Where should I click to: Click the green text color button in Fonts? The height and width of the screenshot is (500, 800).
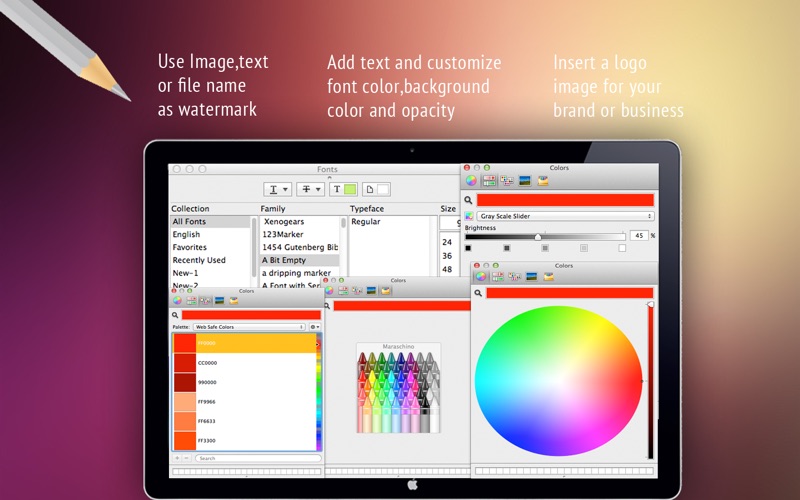[x=343, y=189]
